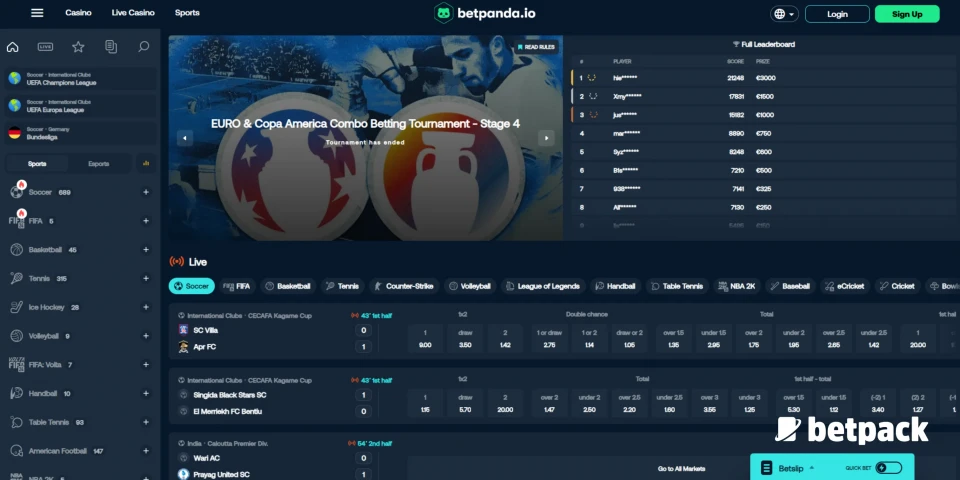Open the bet history document icon
This screenshot has width=960, height=480.
pyautogui.click(x=111, y=47)
